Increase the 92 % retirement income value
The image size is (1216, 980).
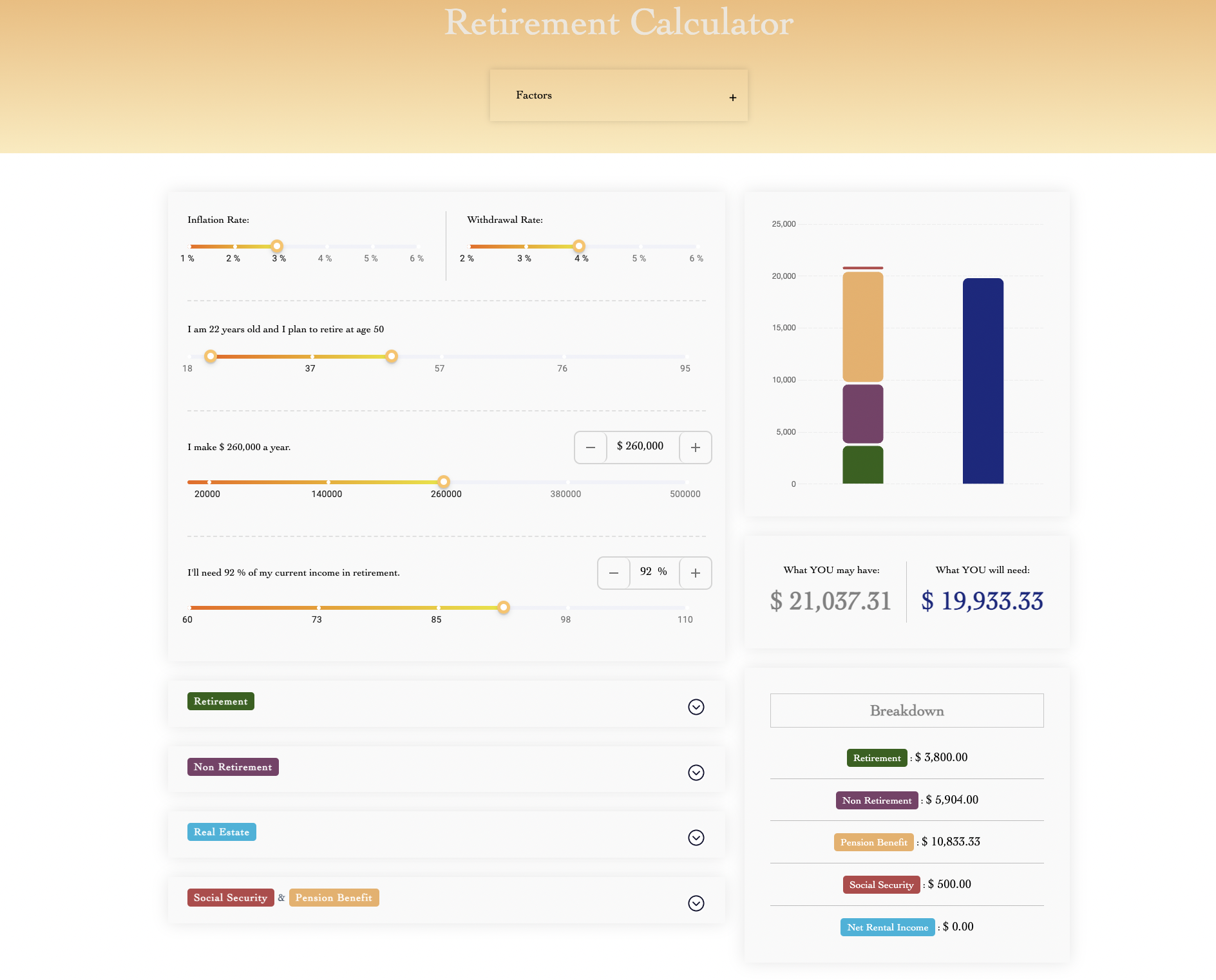point(696,573)
